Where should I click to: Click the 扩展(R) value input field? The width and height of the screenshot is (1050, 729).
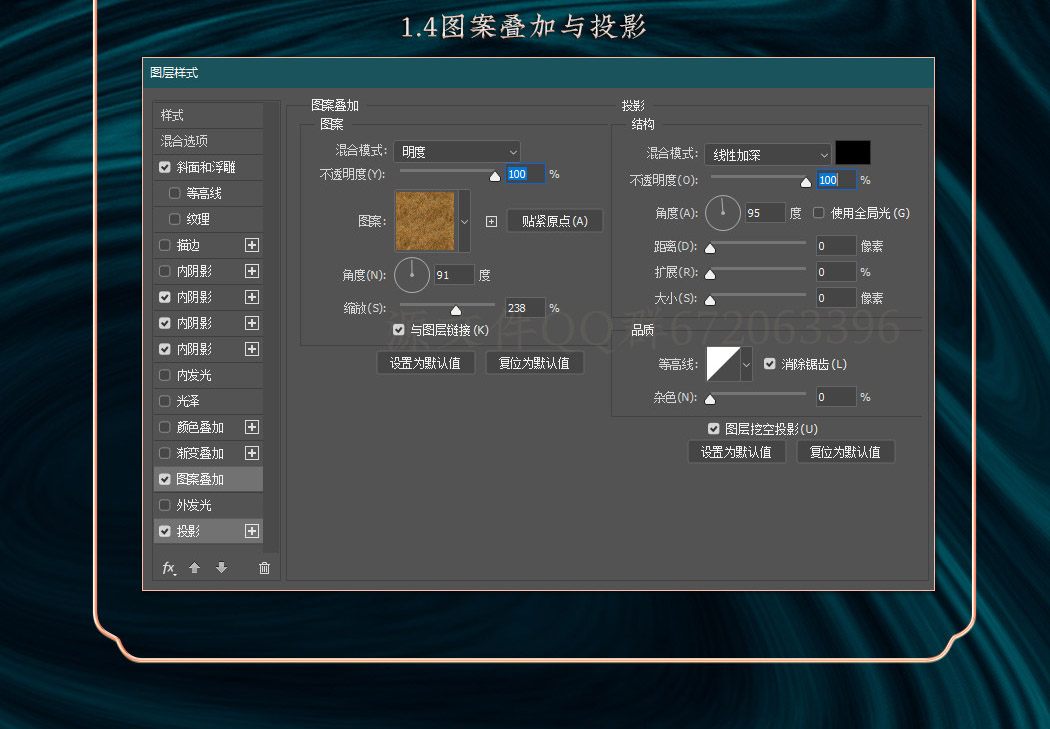click(836, 272)
